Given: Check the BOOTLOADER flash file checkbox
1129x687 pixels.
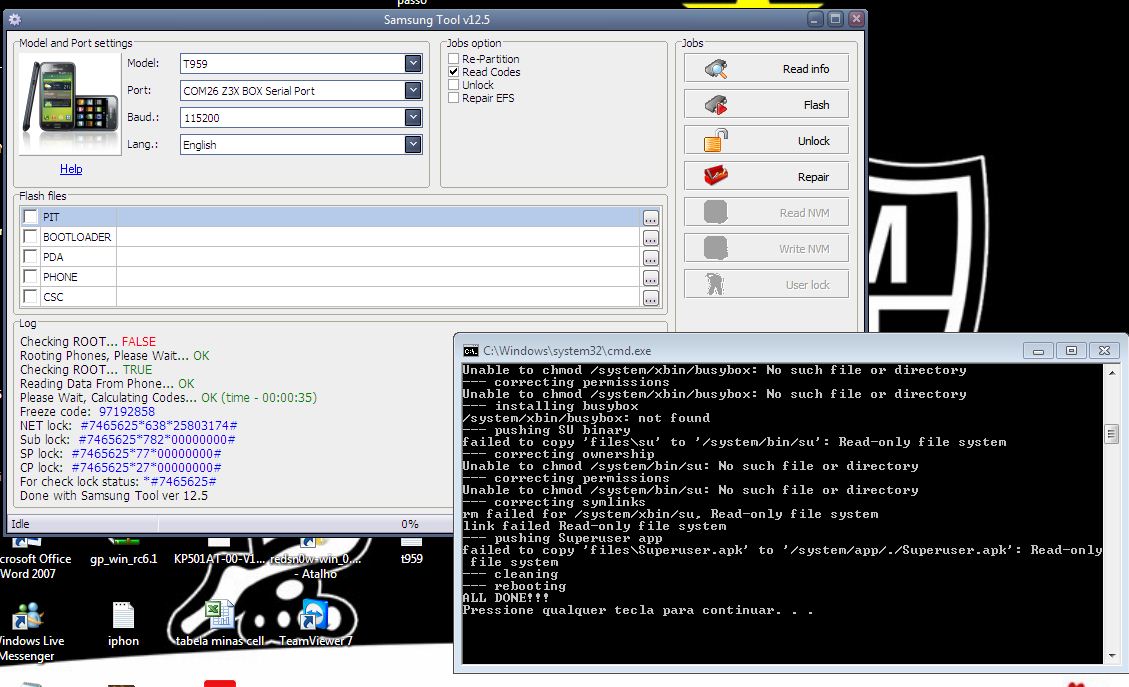Looking at the screenshot, I should click(30, 236).
